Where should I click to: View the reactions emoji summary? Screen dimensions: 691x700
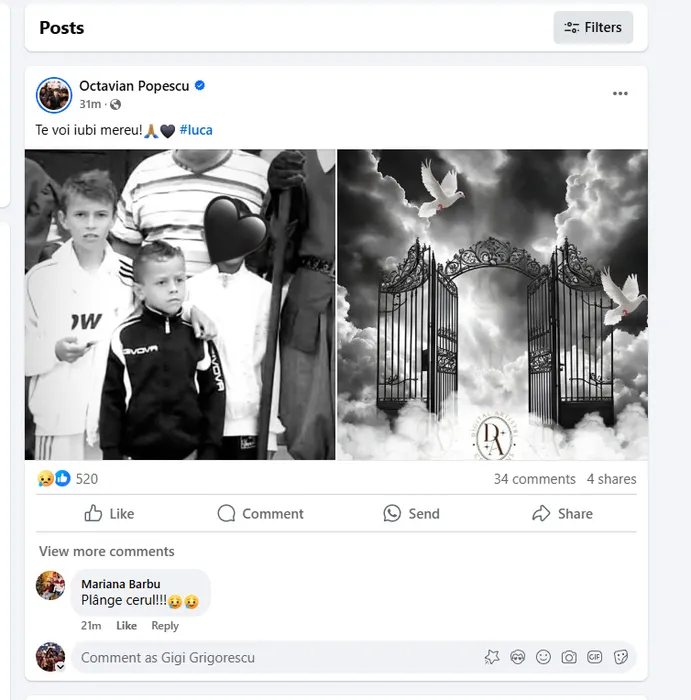pos(54,479)
